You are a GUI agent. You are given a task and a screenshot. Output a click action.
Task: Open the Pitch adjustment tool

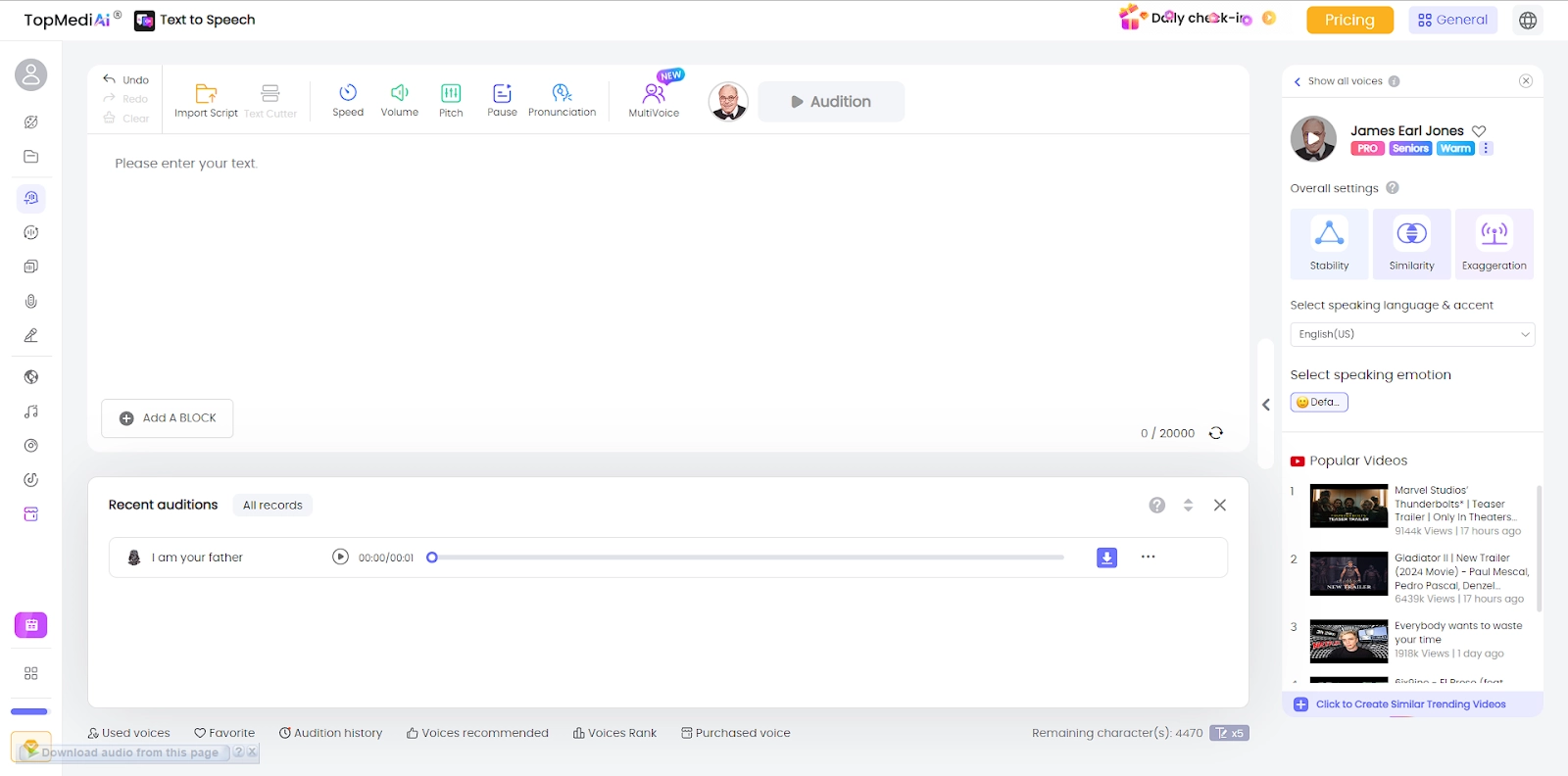[451, 100]
